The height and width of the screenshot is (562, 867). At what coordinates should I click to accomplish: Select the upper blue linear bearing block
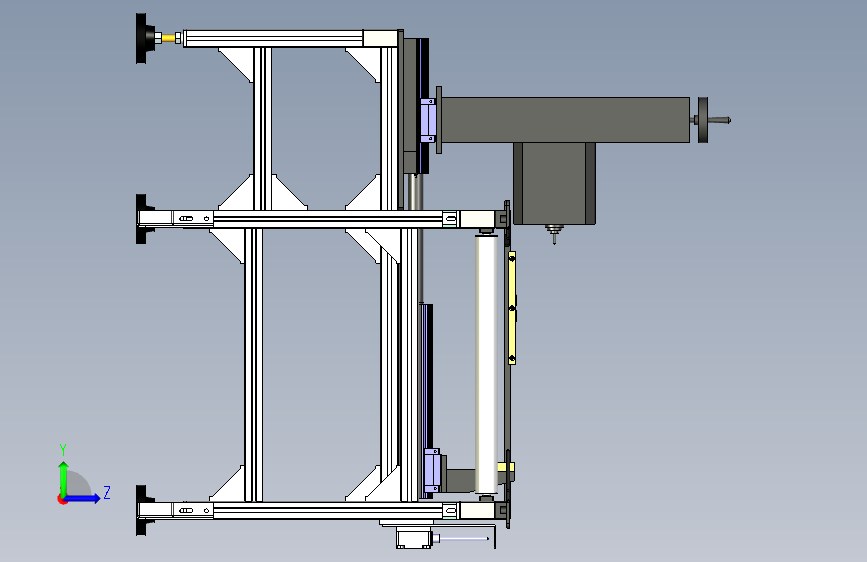(428, 120)
